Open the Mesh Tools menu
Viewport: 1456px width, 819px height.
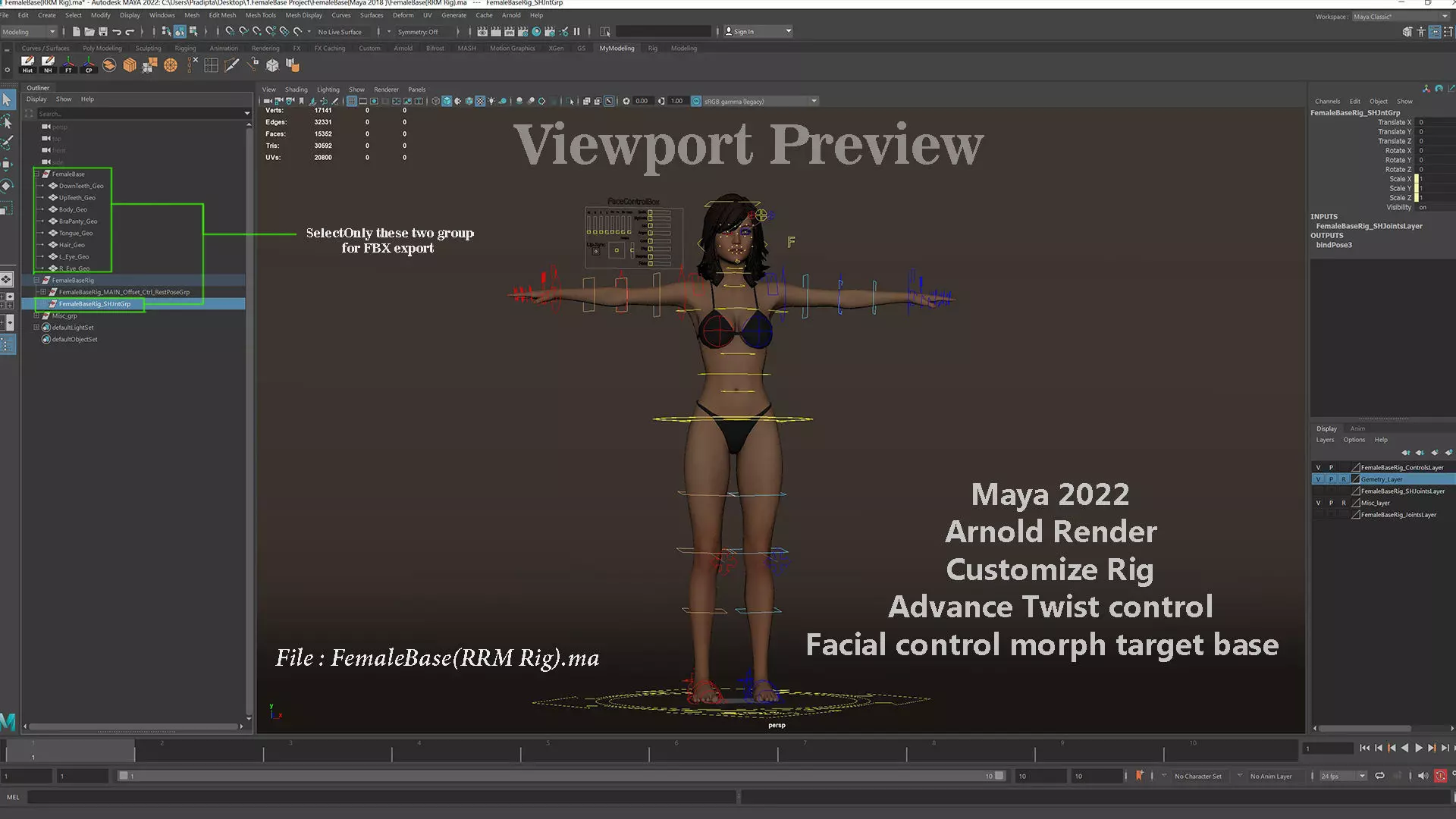(260, 15)
